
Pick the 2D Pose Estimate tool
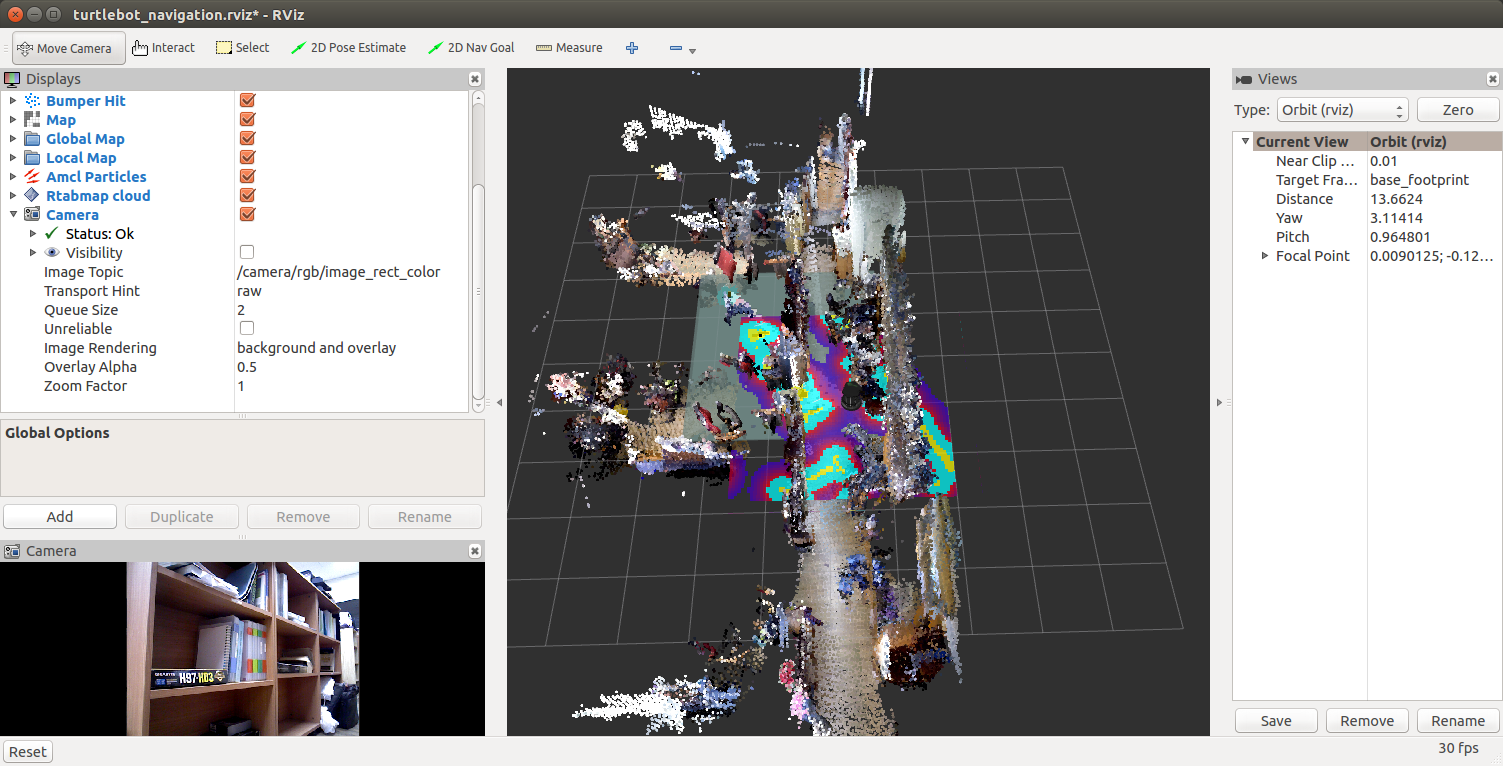pos(348,48)
